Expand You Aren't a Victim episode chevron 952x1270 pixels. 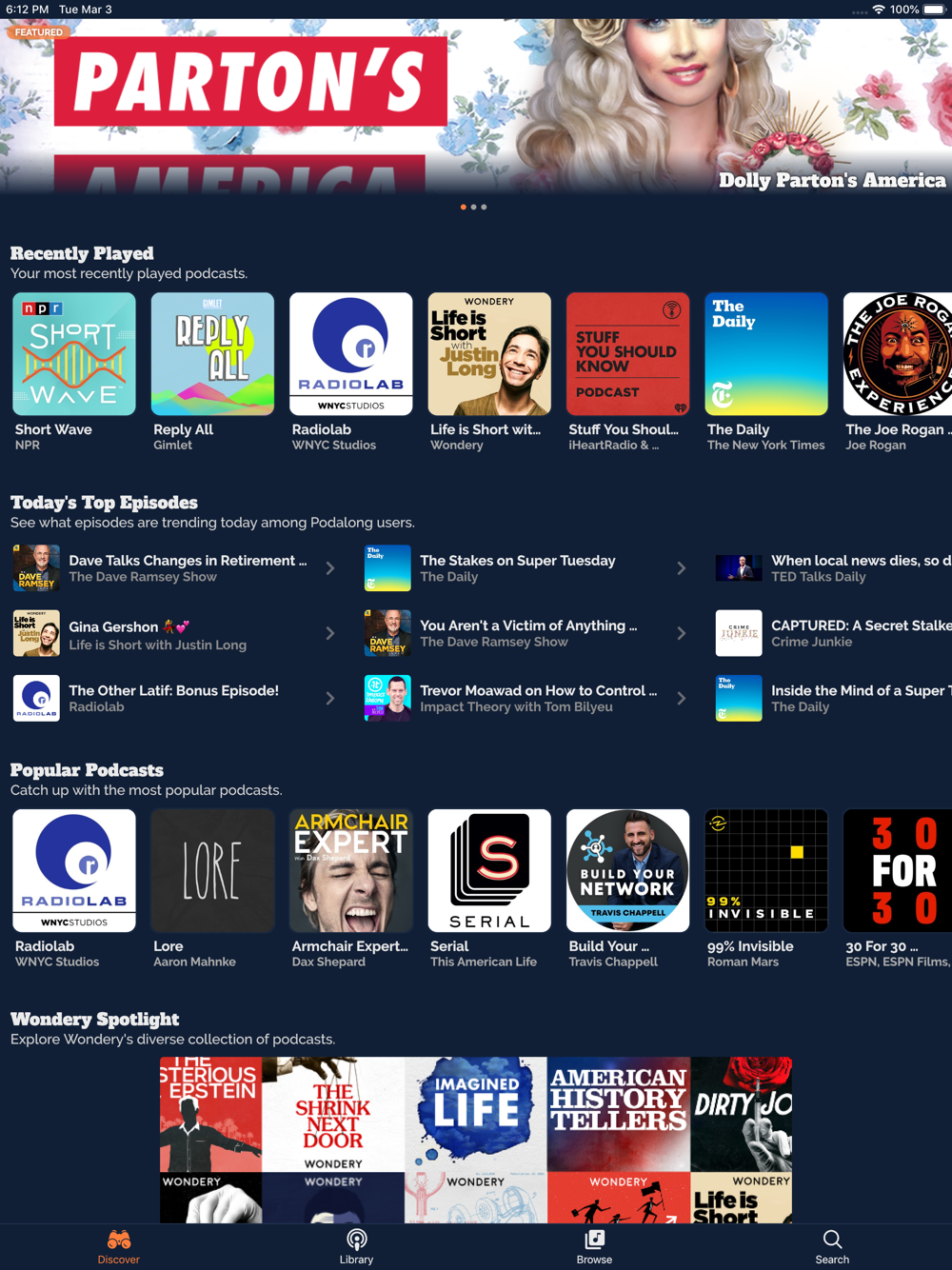point(682,633)
